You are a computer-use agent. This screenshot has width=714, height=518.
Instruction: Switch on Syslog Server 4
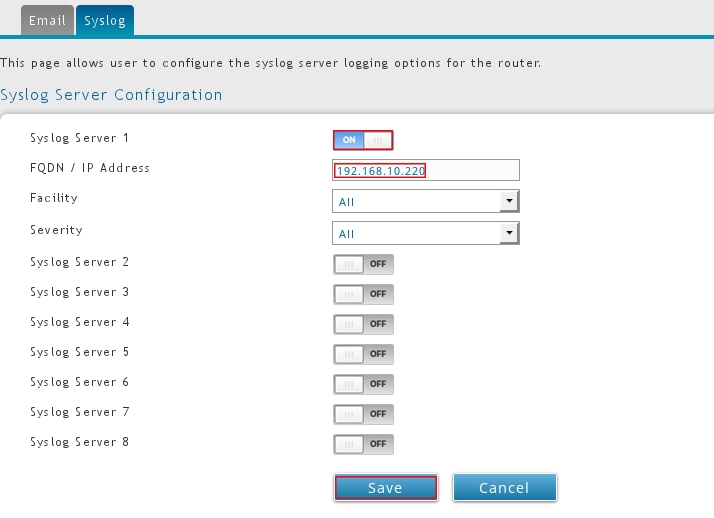363,324
